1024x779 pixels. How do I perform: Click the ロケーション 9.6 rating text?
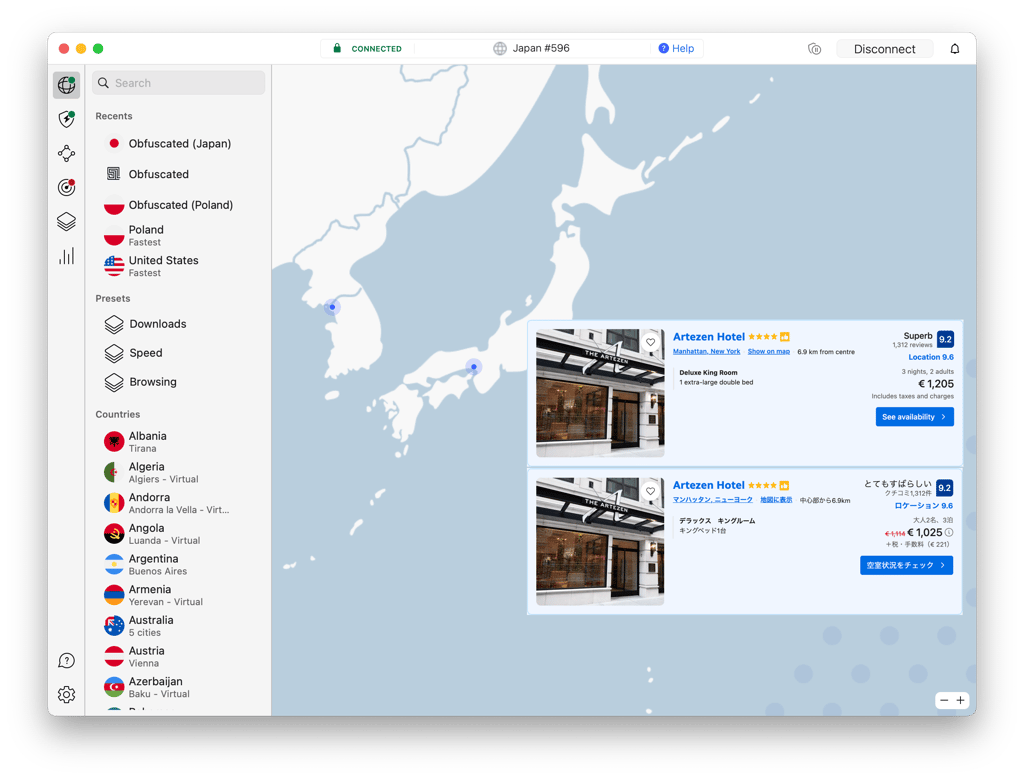point(923,506)
